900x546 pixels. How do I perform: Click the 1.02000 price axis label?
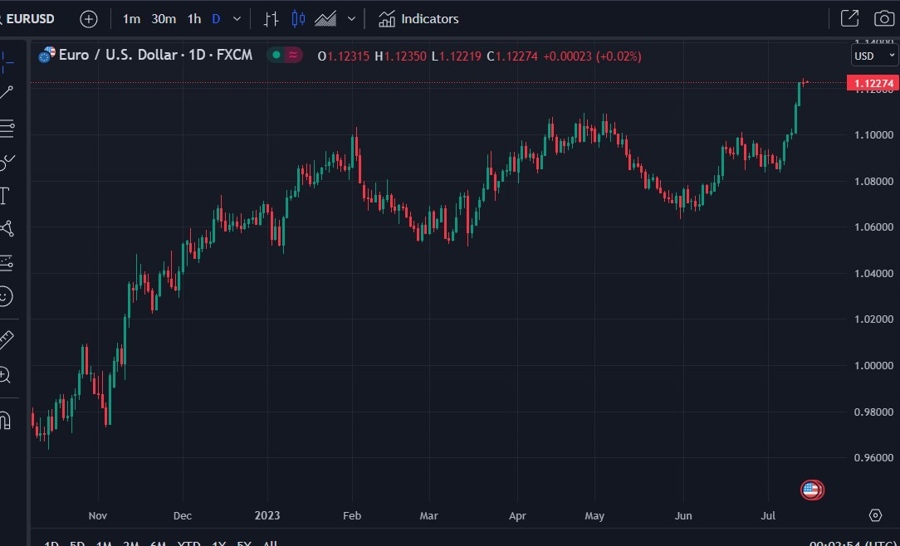tap(874, 319)
